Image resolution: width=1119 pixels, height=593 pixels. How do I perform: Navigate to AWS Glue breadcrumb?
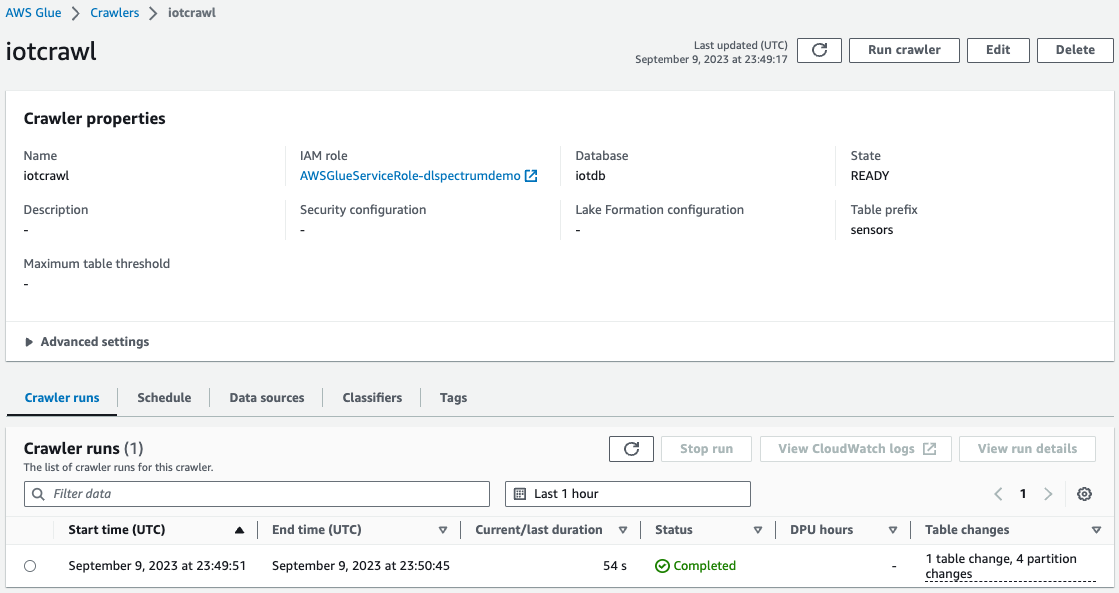tap(34, 13)
